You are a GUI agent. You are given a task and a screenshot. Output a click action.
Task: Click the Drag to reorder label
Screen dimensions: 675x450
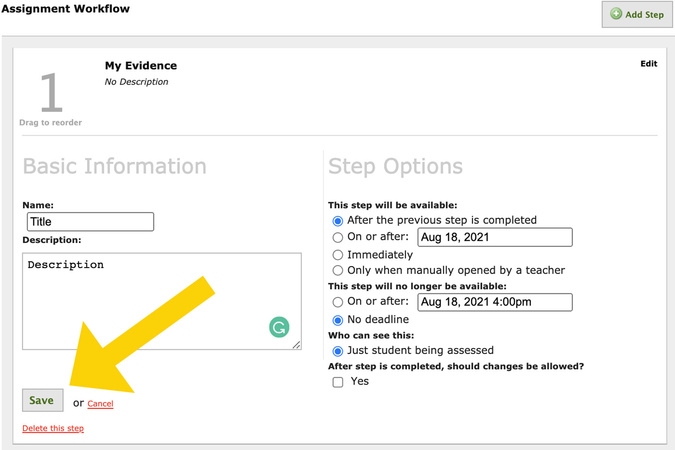[50, 122]
